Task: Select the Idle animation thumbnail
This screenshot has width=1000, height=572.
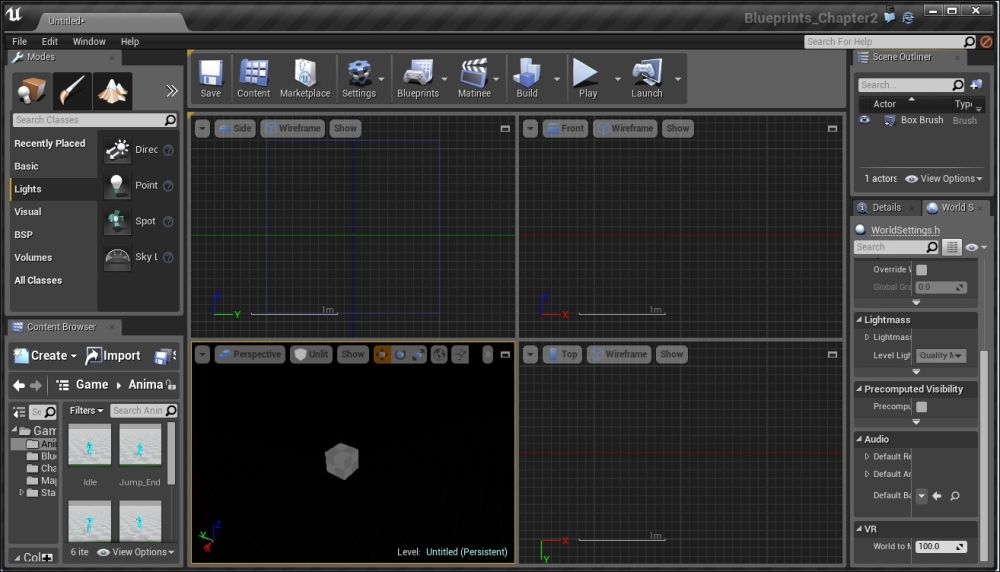Action: pyautogui.click(x=90, y=446)
